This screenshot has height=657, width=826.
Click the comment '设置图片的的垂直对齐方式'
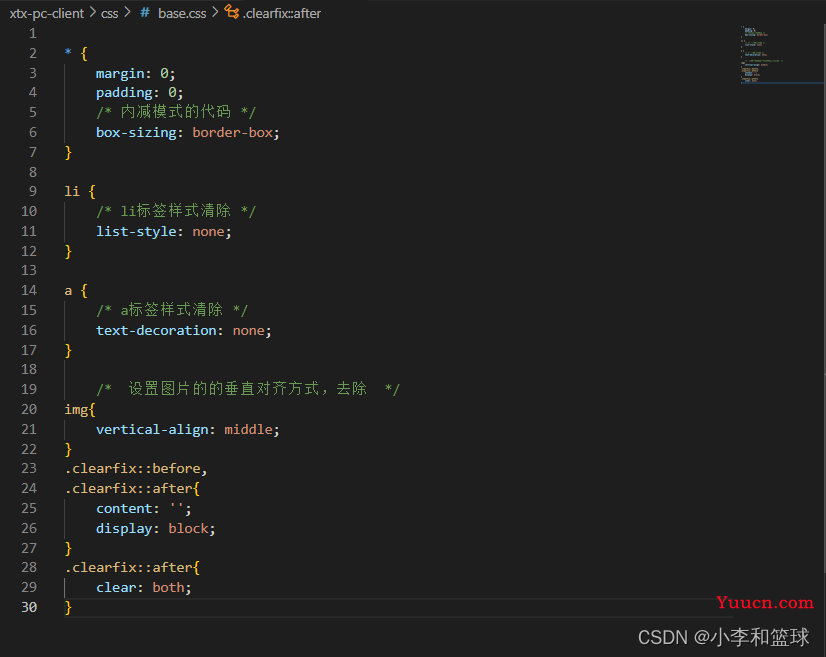coord(223,389)
